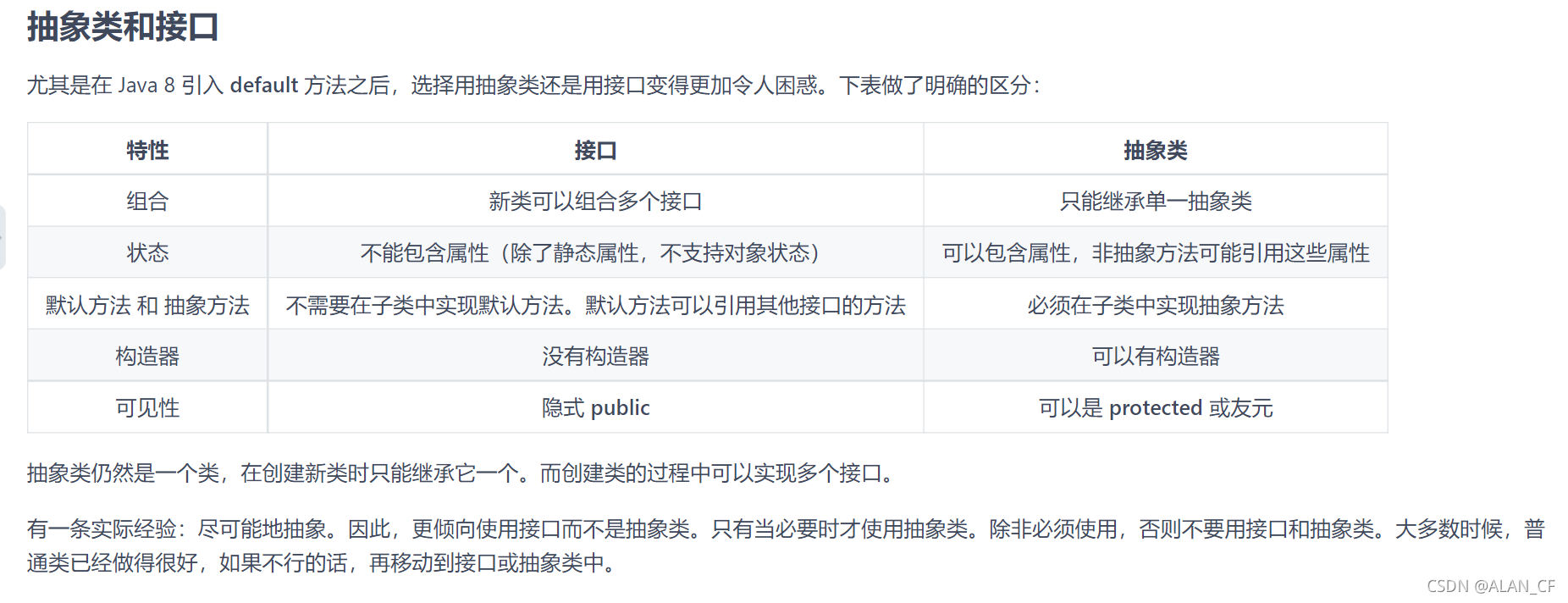Select the cell 新类可以组合多个接口
1568x603 pixels.
(x=595, y=202)
